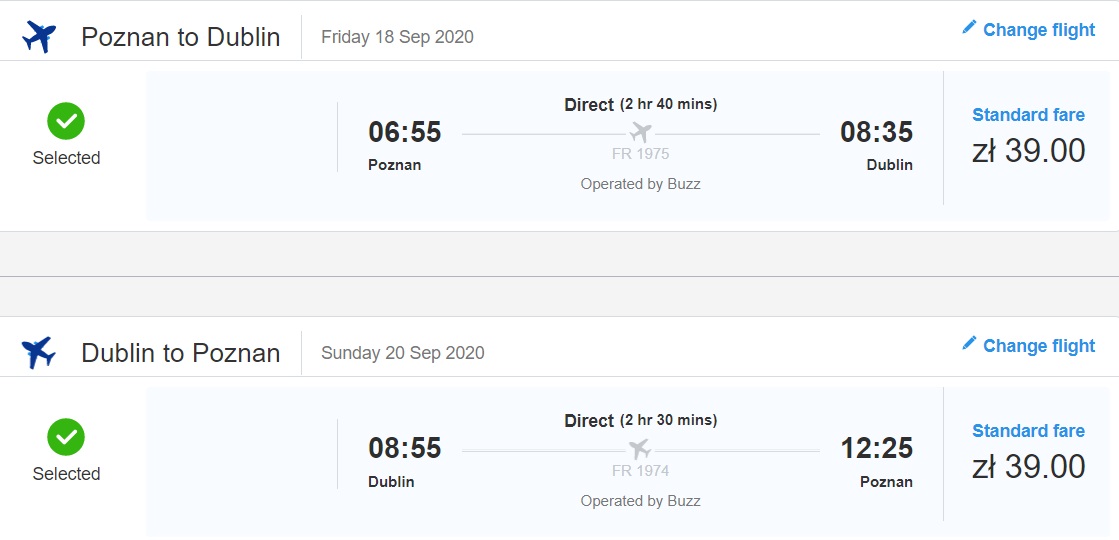Viewport: 1119px width, 540px height.
Task: Click the pencil icon for the outbound Change flight
Action: click(968, 27)
